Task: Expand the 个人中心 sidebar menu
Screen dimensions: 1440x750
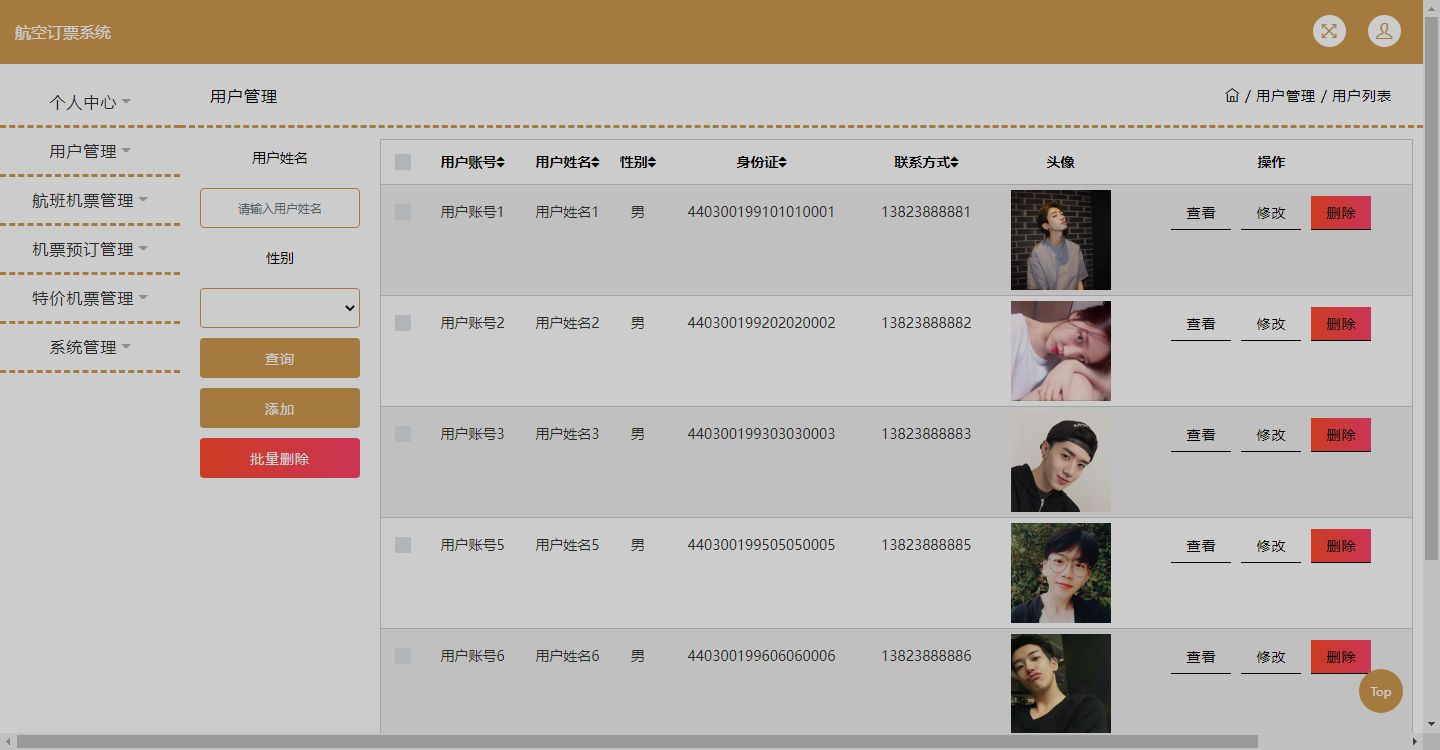Action: [x=90, y=102]
